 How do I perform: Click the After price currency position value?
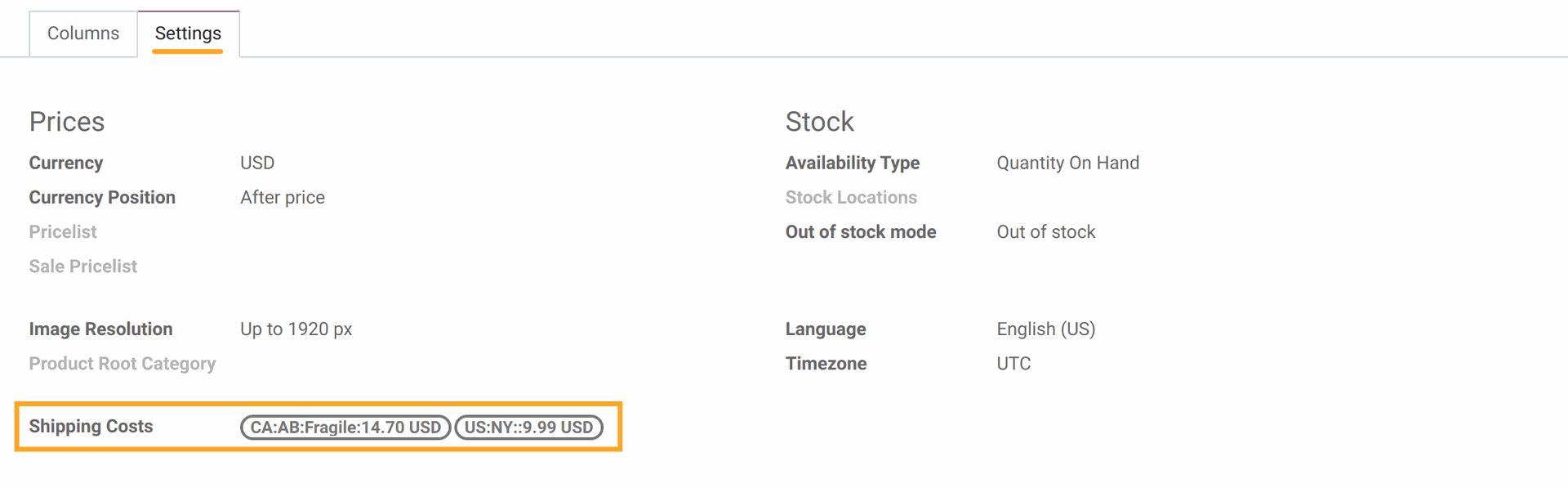[283, 197]
